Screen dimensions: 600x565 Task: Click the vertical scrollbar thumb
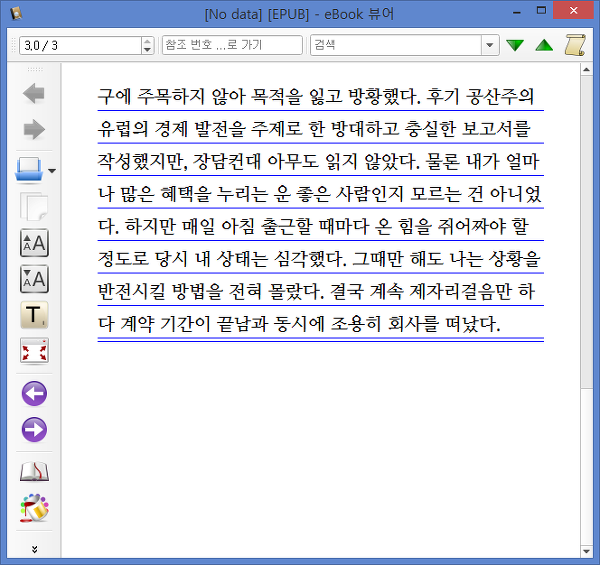pos(586,232)
